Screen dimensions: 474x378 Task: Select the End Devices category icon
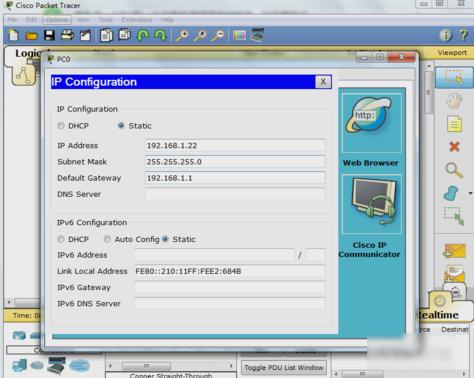point(19,365)
